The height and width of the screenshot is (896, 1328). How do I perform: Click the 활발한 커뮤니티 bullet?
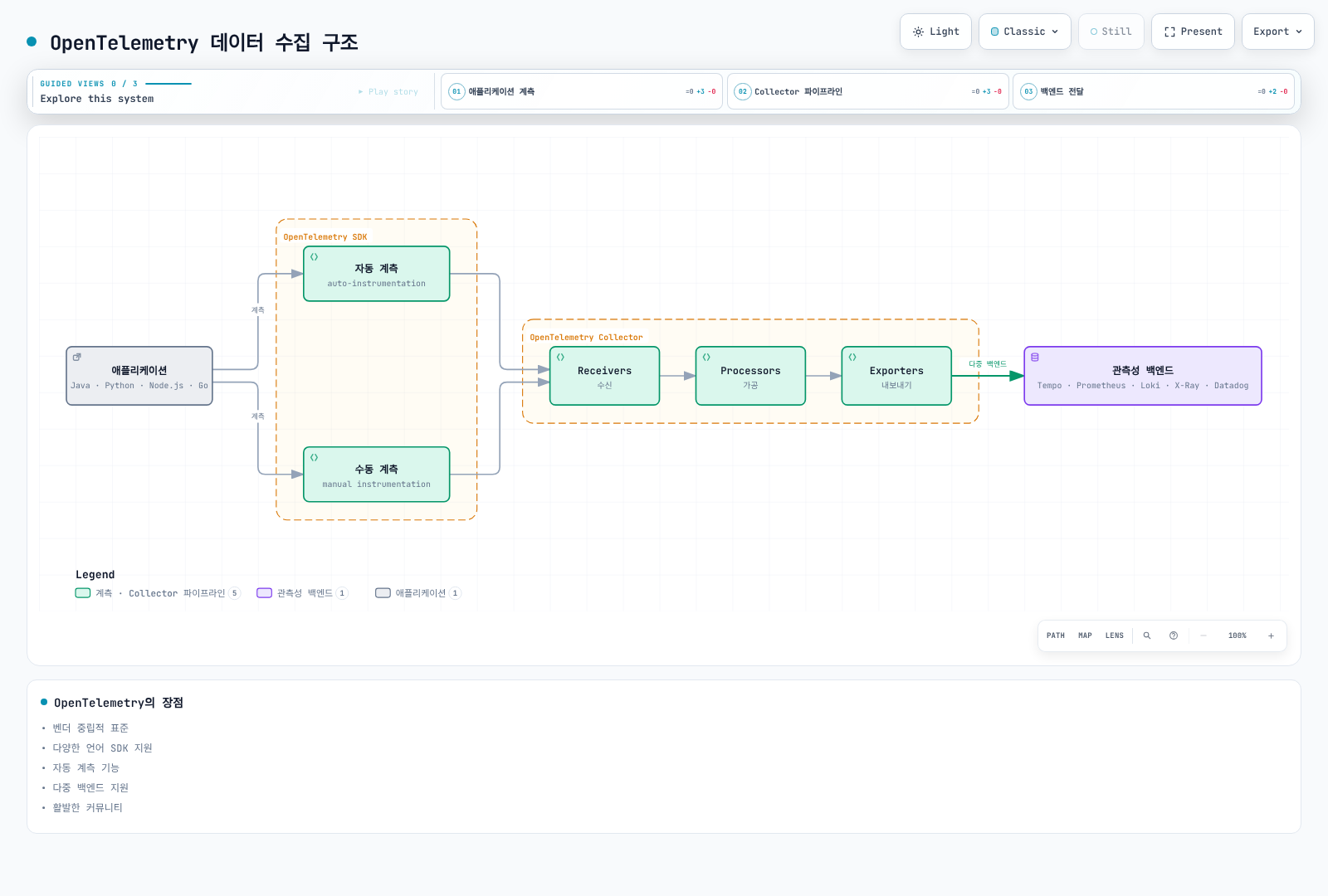(87, 808)
